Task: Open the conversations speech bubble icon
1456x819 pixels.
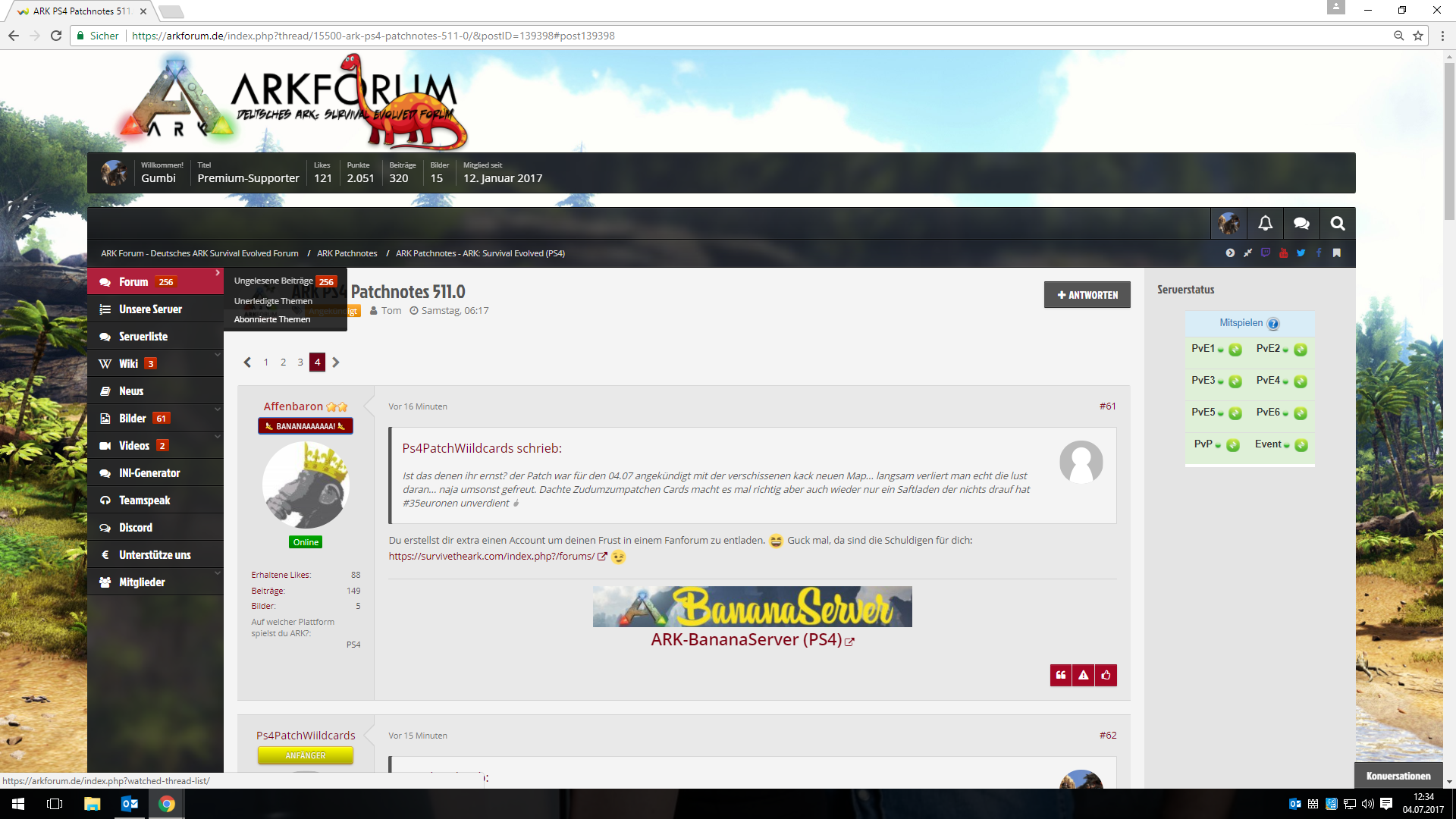Action: [x=1301, y=223]
